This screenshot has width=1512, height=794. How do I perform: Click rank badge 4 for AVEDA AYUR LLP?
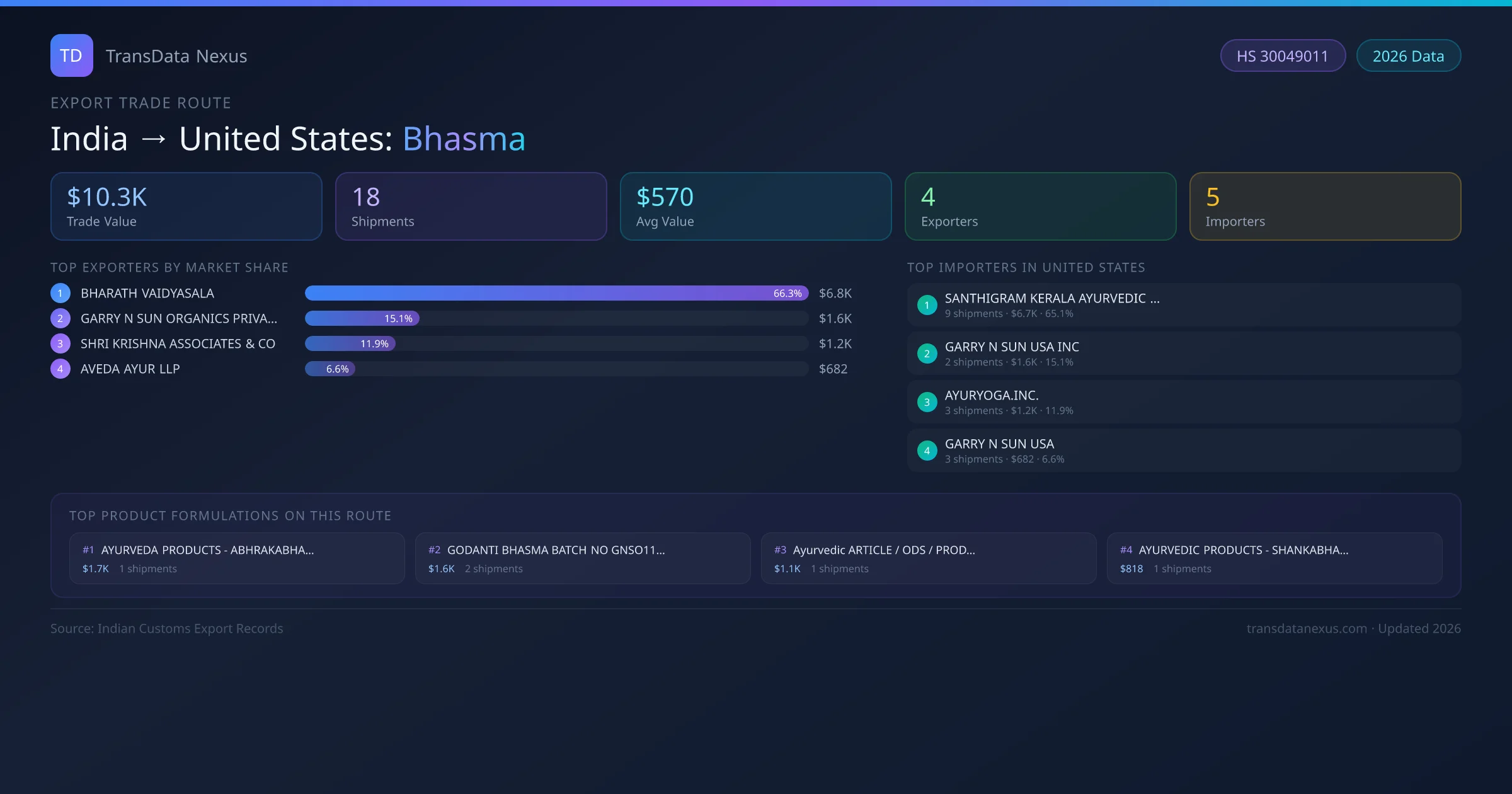coord(60,369)
